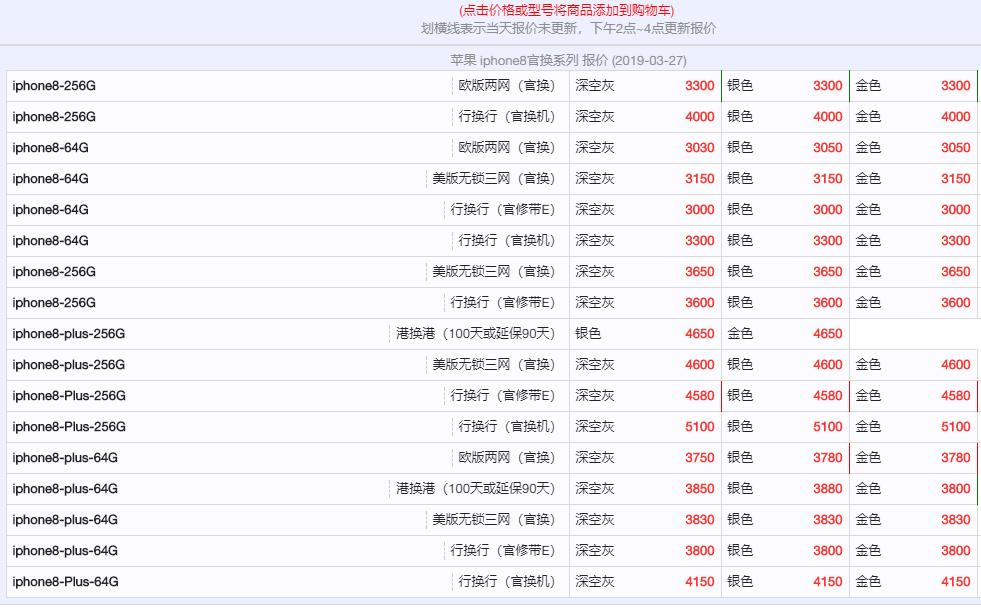Click silver 4000 price for iphone8-256G

827,117
